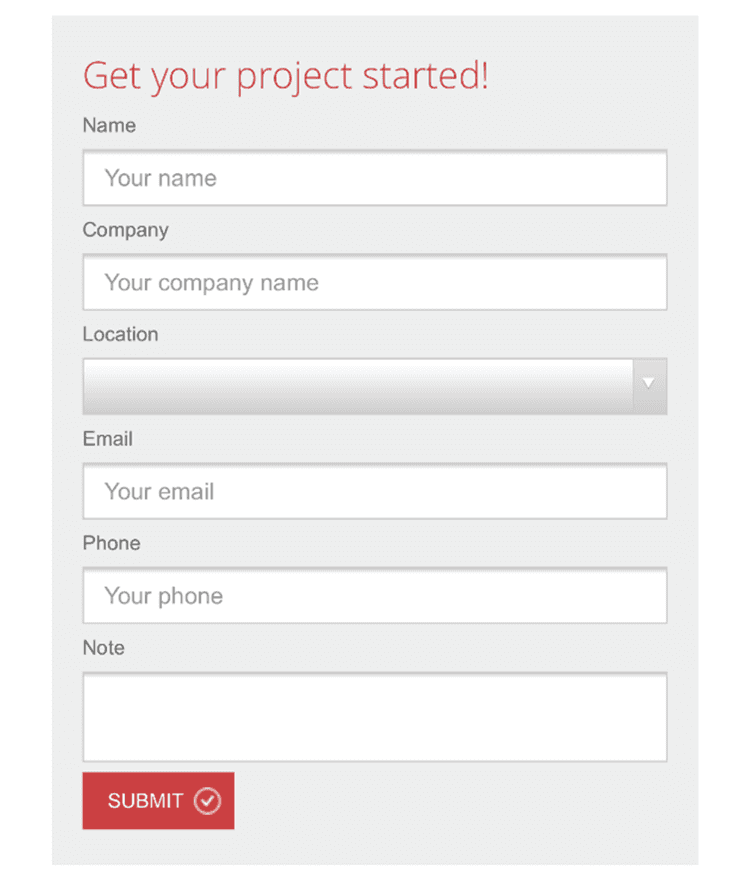Focus the Phone input field

click(x=374, y=596)
